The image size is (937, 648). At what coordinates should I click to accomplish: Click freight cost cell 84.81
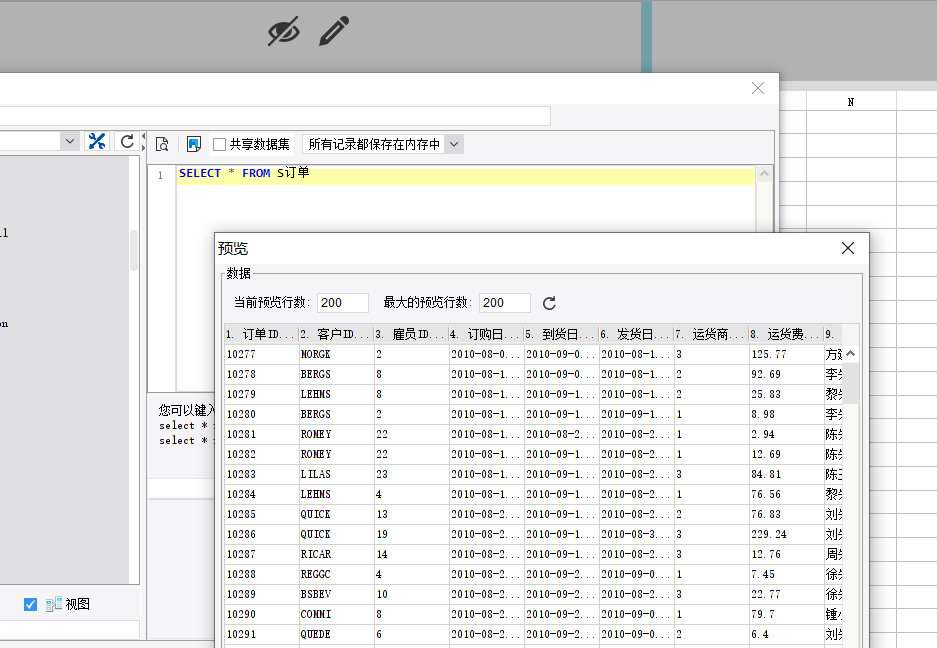[x=786, y=475]
